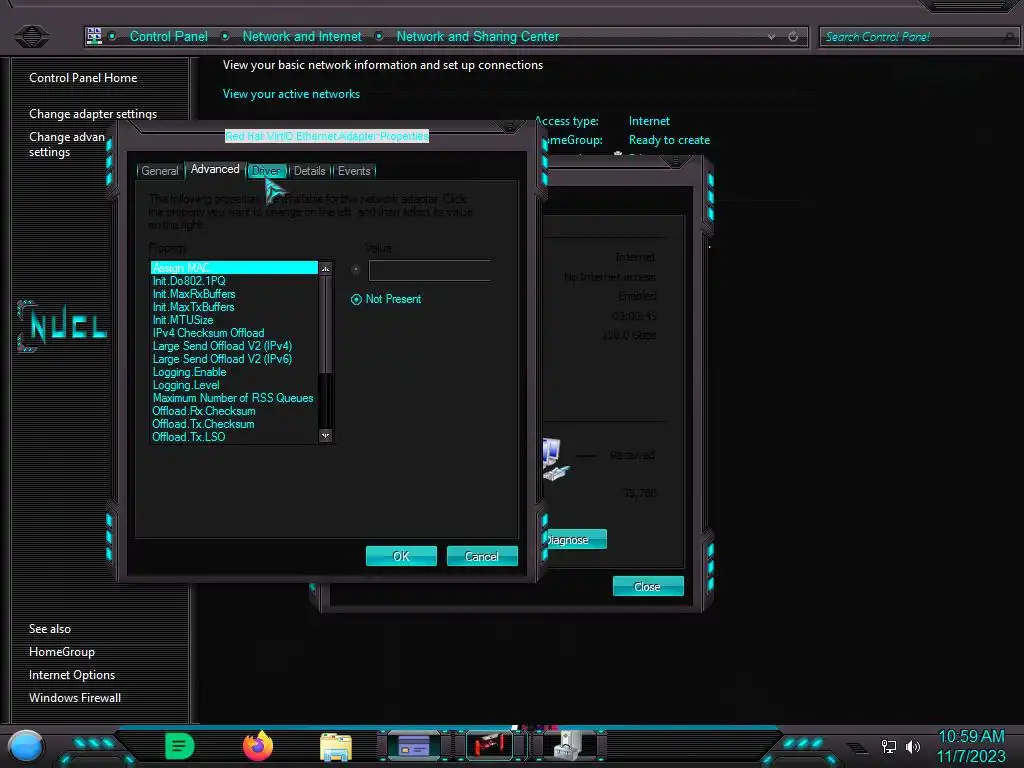Click the Control Panel breadcrumb
1024x768 pixels.
coord(168,37)
